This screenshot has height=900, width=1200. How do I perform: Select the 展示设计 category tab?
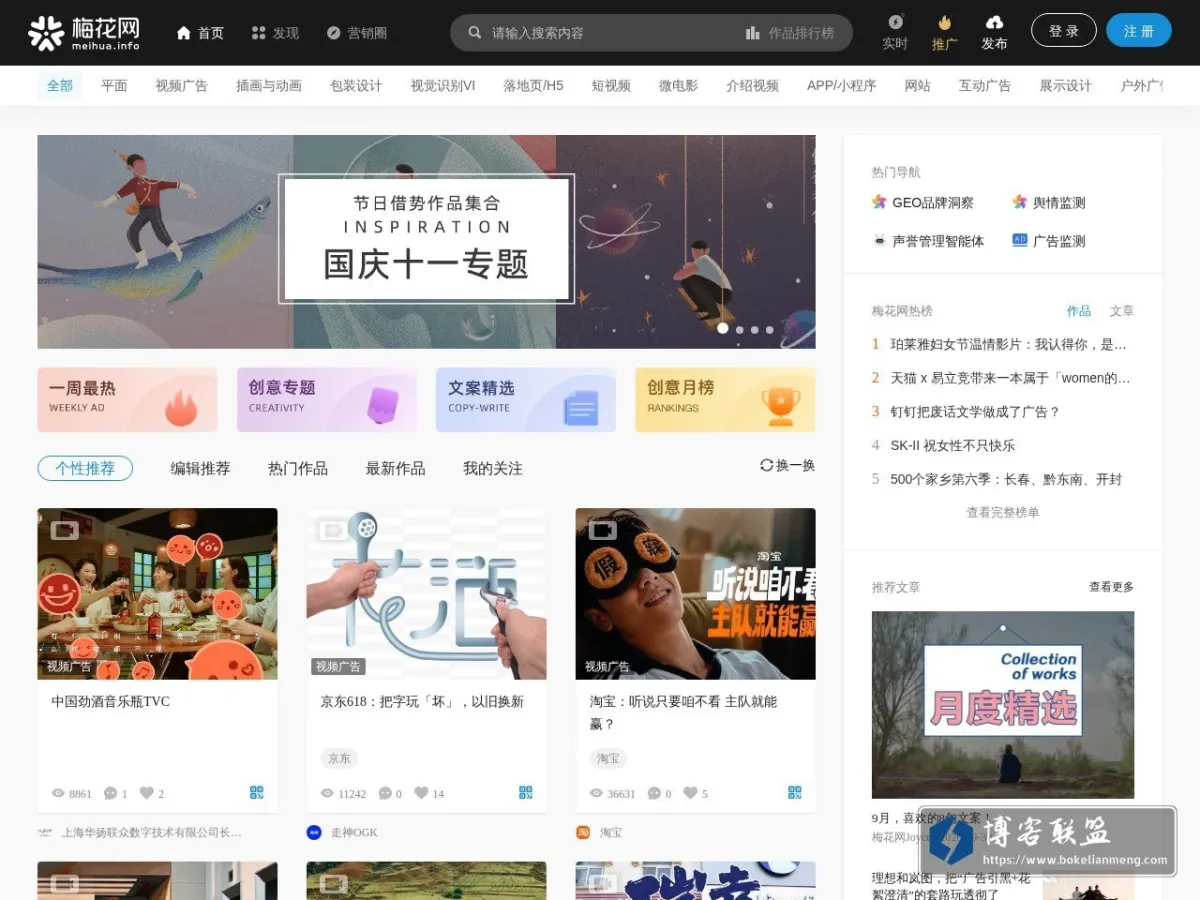(x=1065, y=86)
